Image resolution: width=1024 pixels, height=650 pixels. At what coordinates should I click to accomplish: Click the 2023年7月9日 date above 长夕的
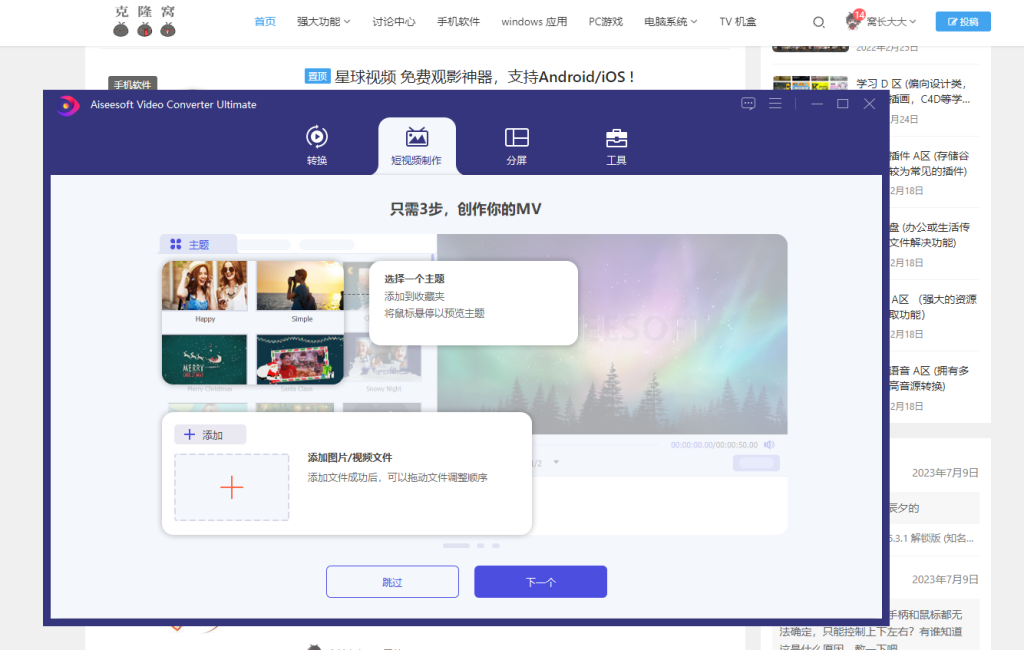pyautogui.click(x=945, y=472)
